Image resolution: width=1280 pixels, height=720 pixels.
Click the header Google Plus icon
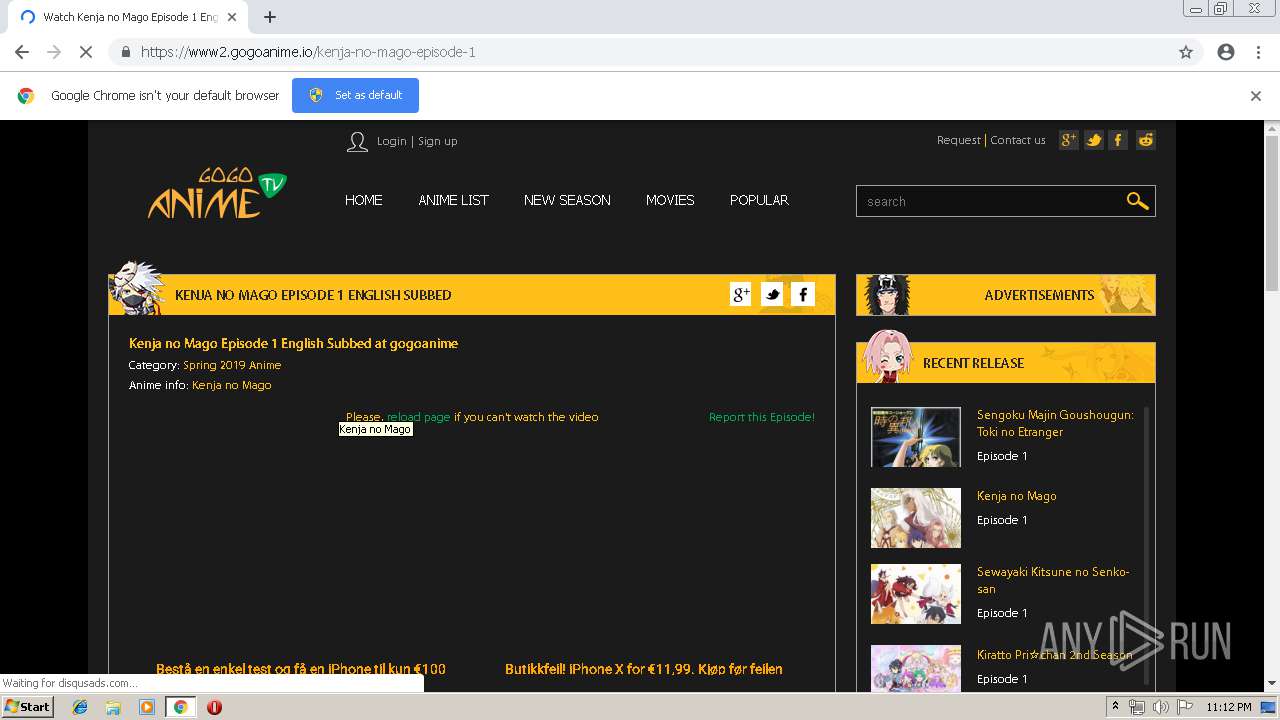pos(1069,140)
